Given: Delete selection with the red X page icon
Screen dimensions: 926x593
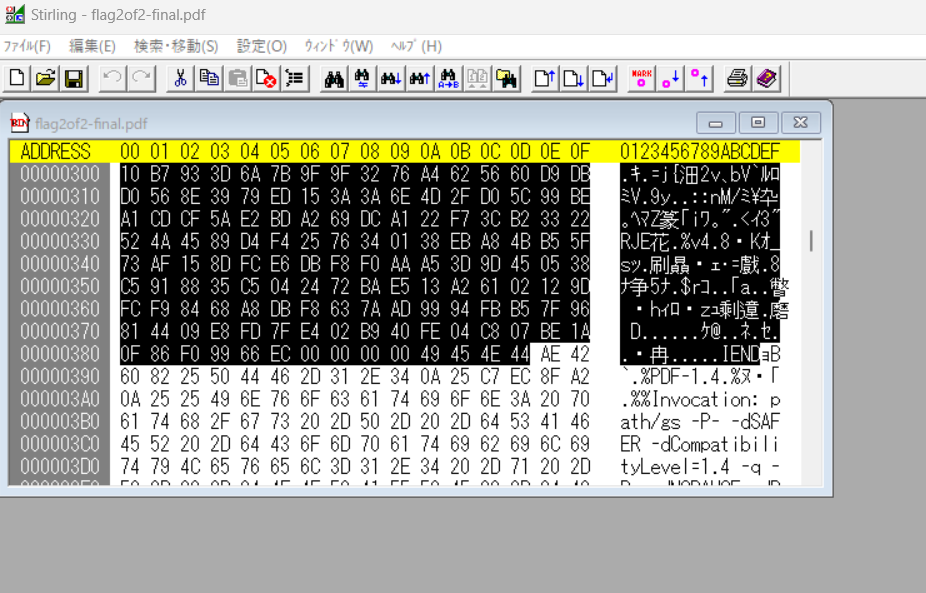Looking at the screenshot, I should (x=266, y=78).
